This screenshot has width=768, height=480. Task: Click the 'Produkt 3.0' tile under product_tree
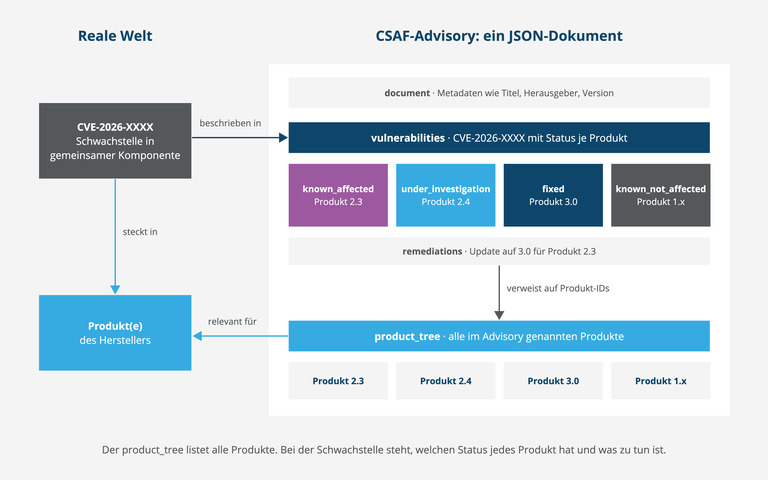click(553, 381)
